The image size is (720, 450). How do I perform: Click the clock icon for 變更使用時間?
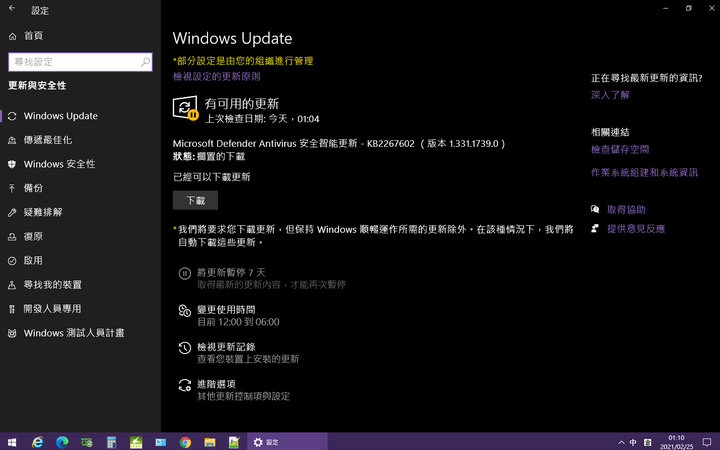185,311
